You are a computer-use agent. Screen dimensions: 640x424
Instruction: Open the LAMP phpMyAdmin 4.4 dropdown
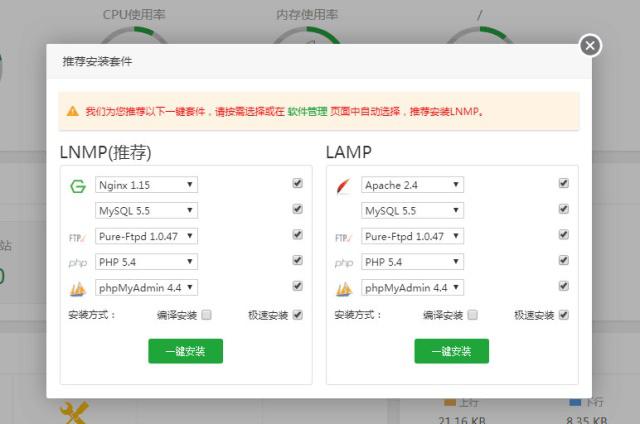click(x=412, y=287)
